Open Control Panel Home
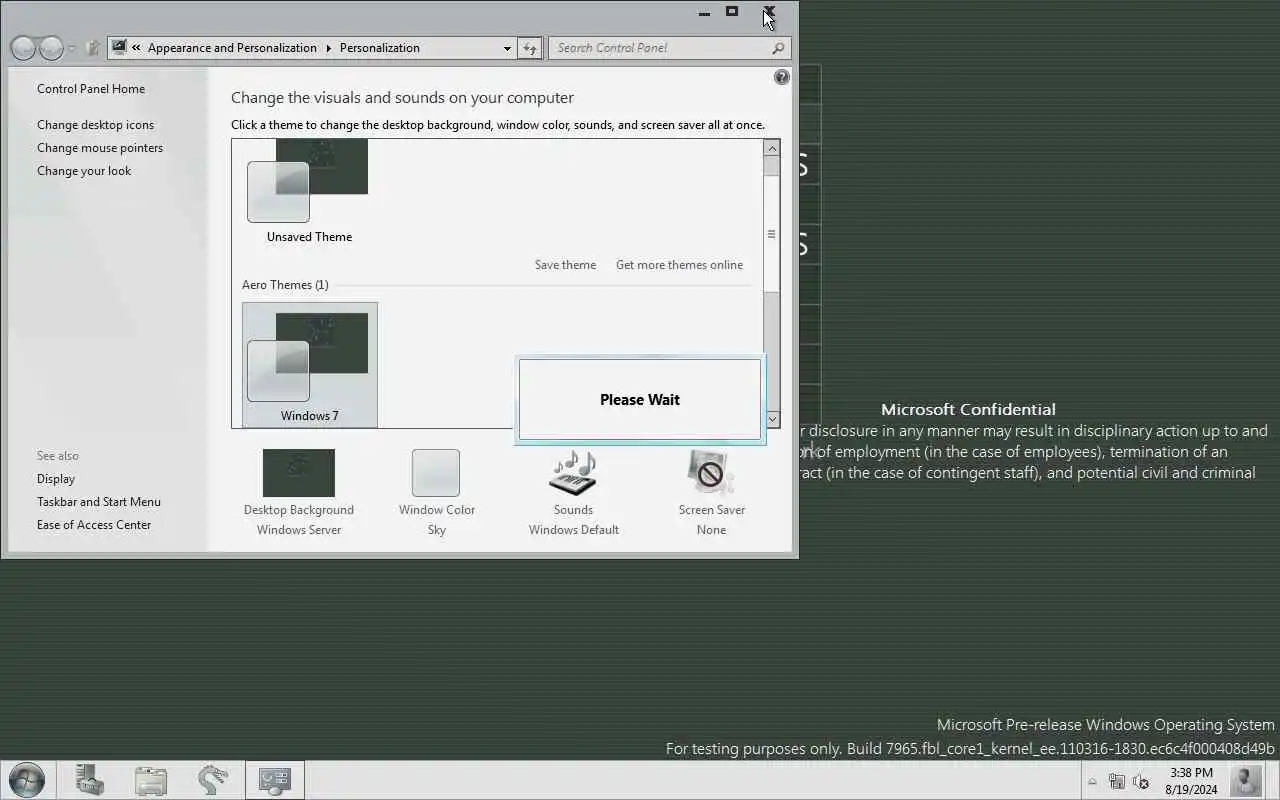 coord(91,89)
